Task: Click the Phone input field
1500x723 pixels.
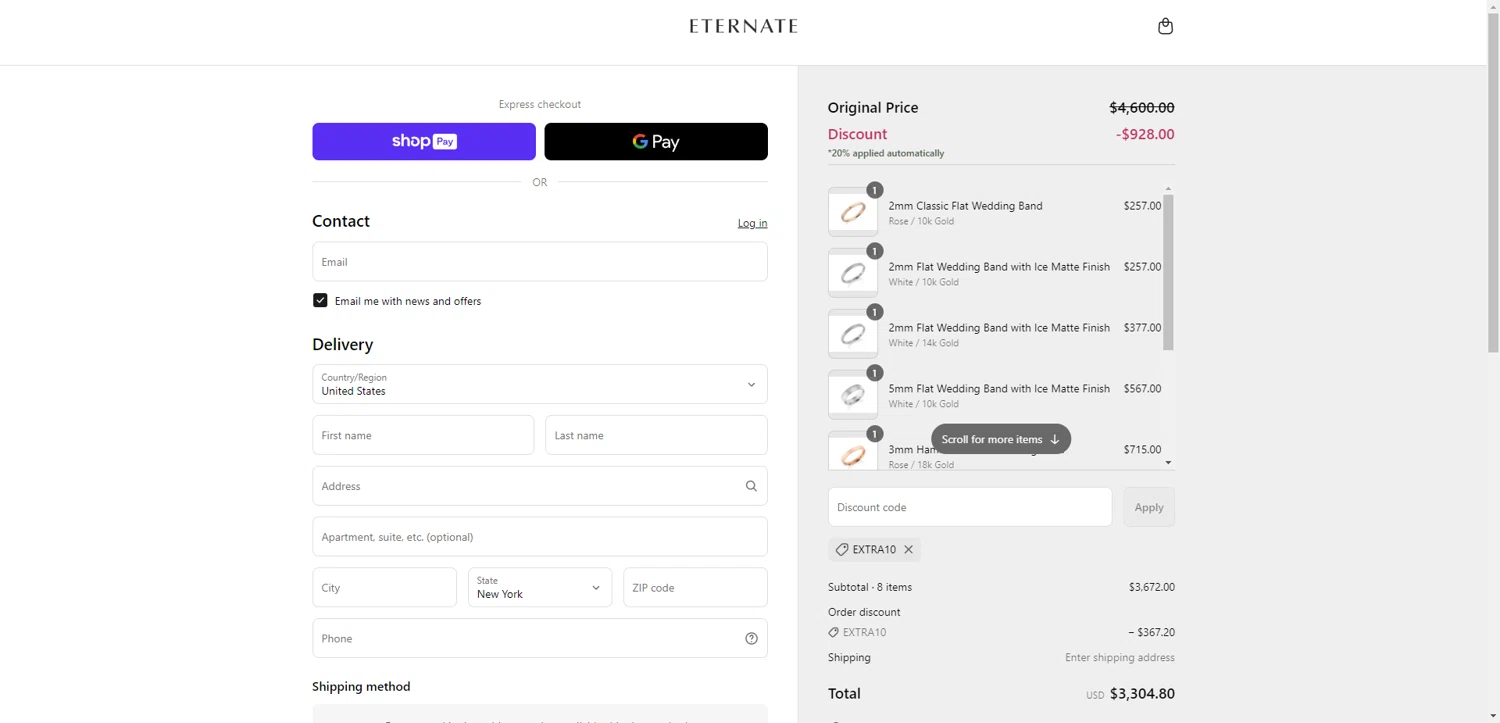Action: (540, 638)
